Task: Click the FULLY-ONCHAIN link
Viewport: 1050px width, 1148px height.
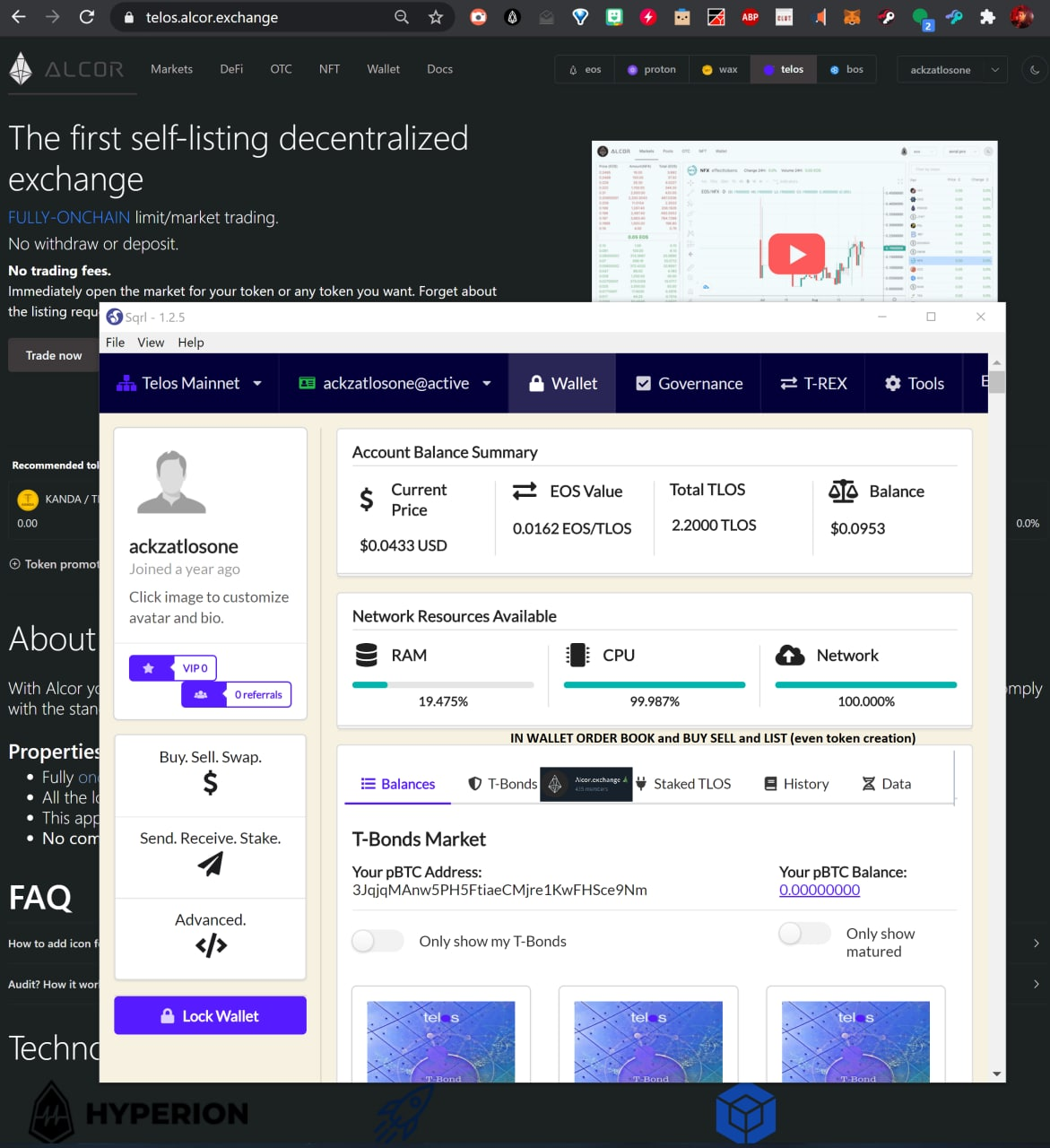Action: tap(69, 217)
